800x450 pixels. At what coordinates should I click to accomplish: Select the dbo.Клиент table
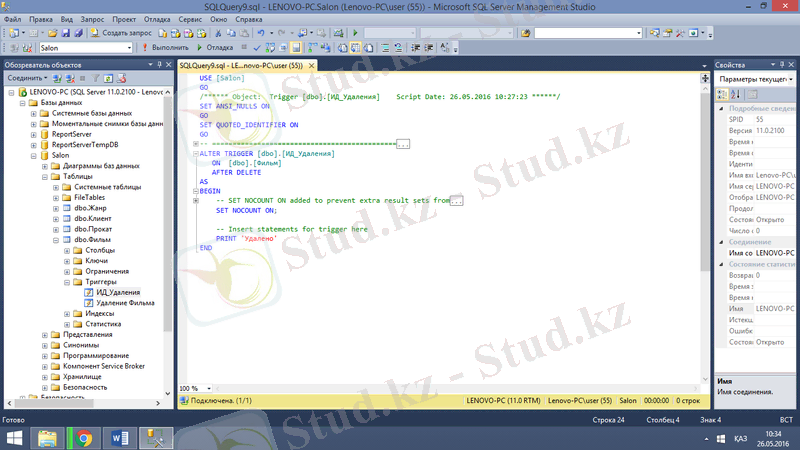tap(92, 219)
